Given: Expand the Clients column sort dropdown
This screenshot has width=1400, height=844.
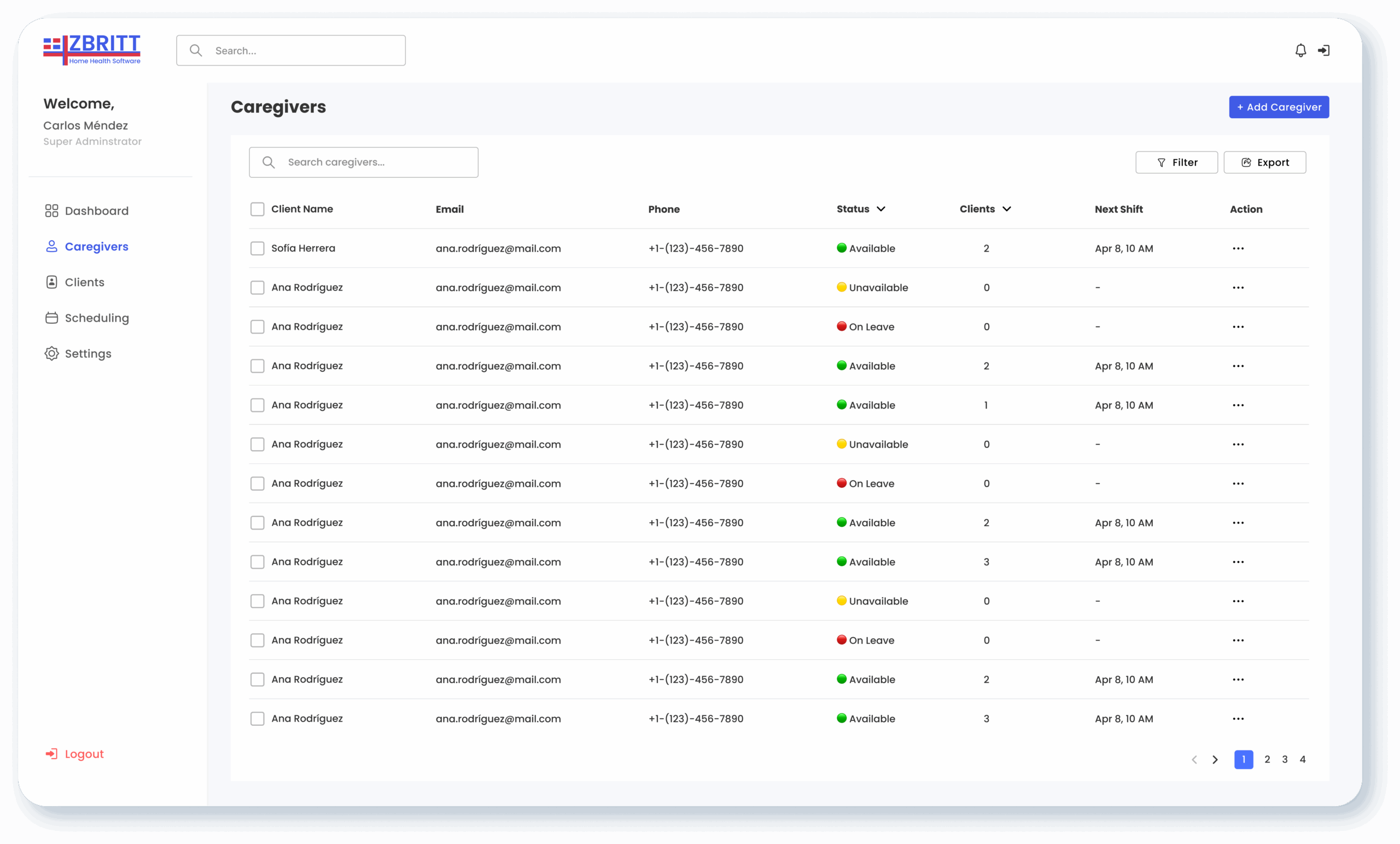Looking at the screenshot, I should point(1007,209).
